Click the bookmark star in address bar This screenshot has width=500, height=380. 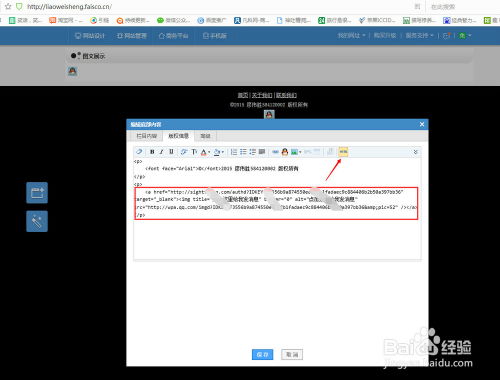click(8, 6)
